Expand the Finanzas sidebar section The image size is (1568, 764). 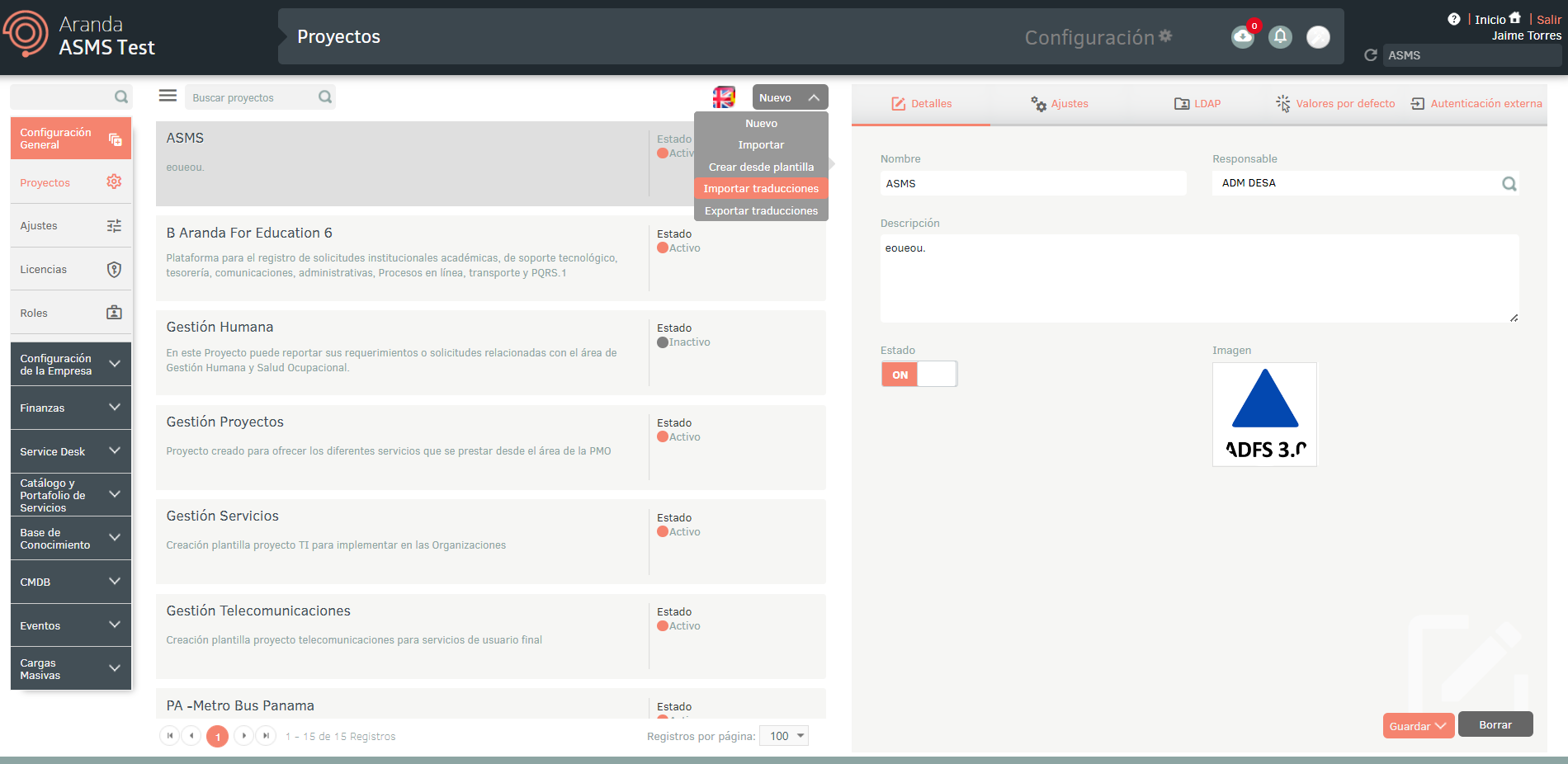(x=71, y=408)
